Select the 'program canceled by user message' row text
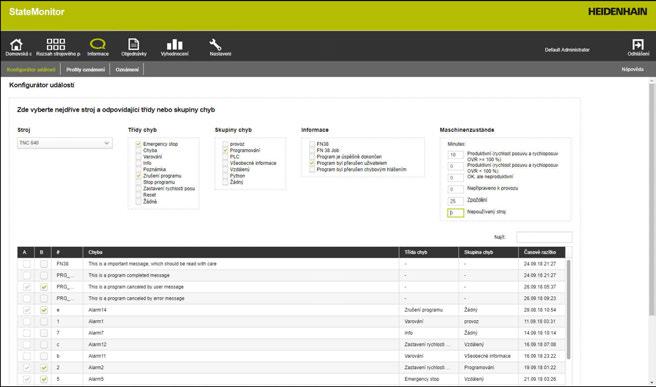The height and width of the screenshot is (387, 656). pyautogui.click(x=136, y=287)
